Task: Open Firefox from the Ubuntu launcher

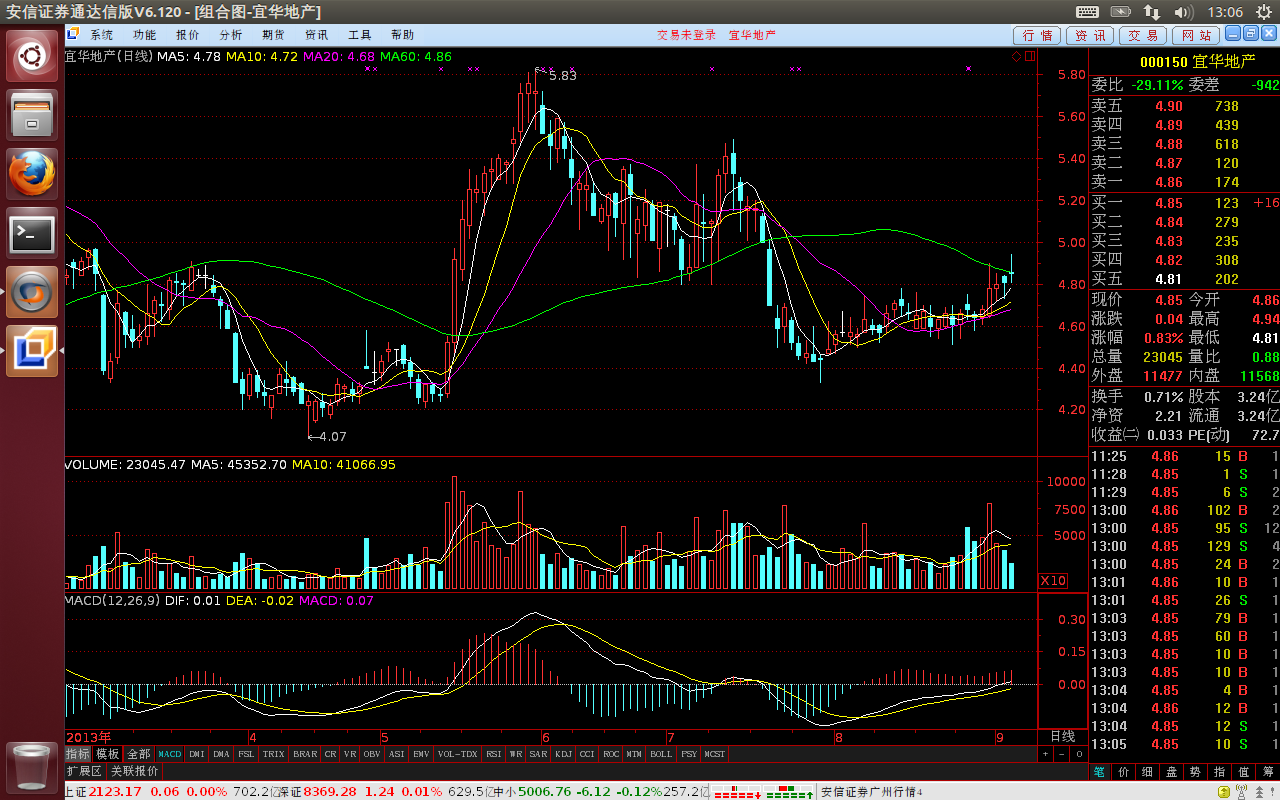Action: [33, 175]
